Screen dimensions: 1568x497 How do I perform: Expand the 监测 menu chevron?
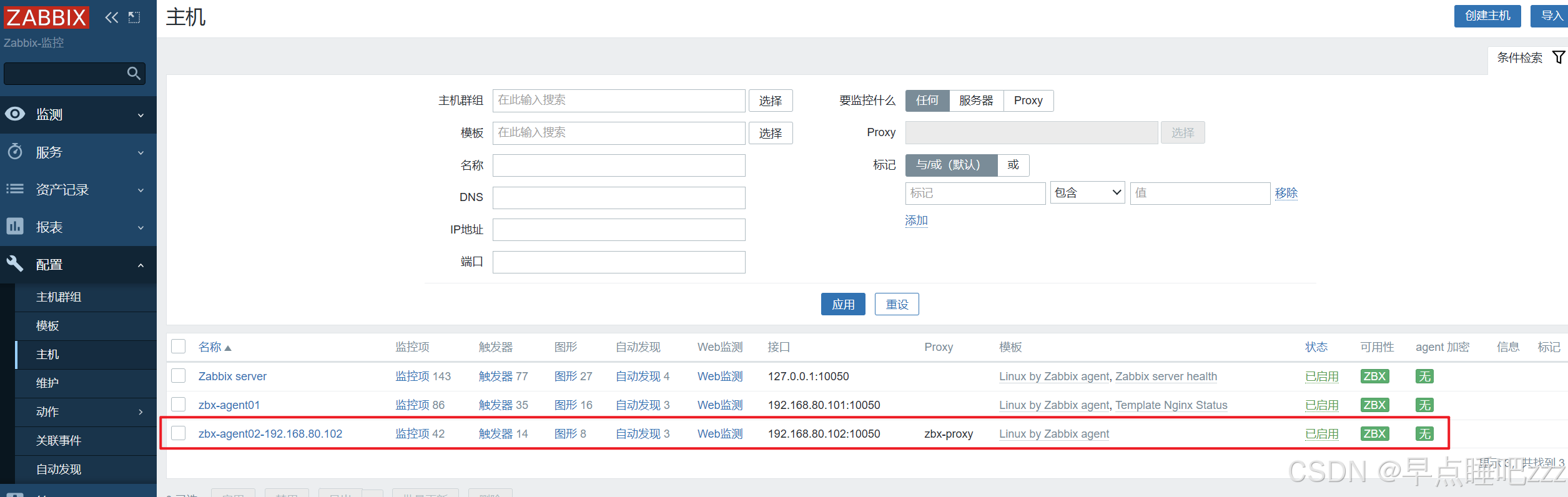(x=141, y=116)
